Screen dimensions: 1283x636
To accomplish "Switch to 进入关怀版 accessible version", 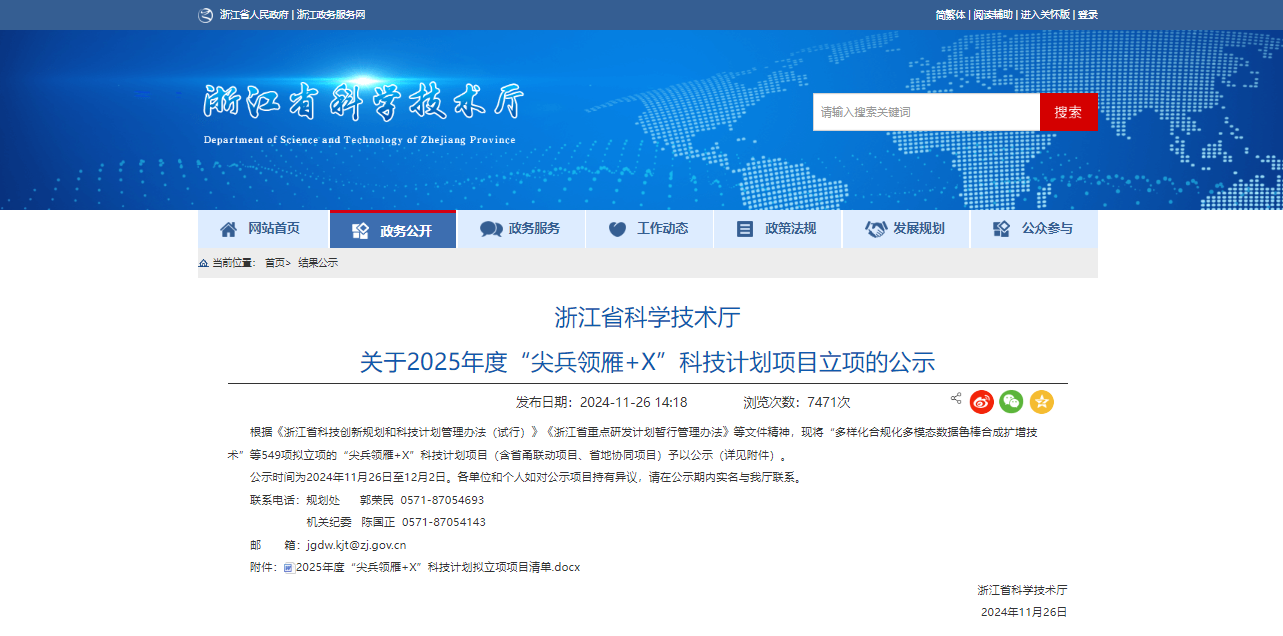I will pyautogui.click(x=1045, y=15).
